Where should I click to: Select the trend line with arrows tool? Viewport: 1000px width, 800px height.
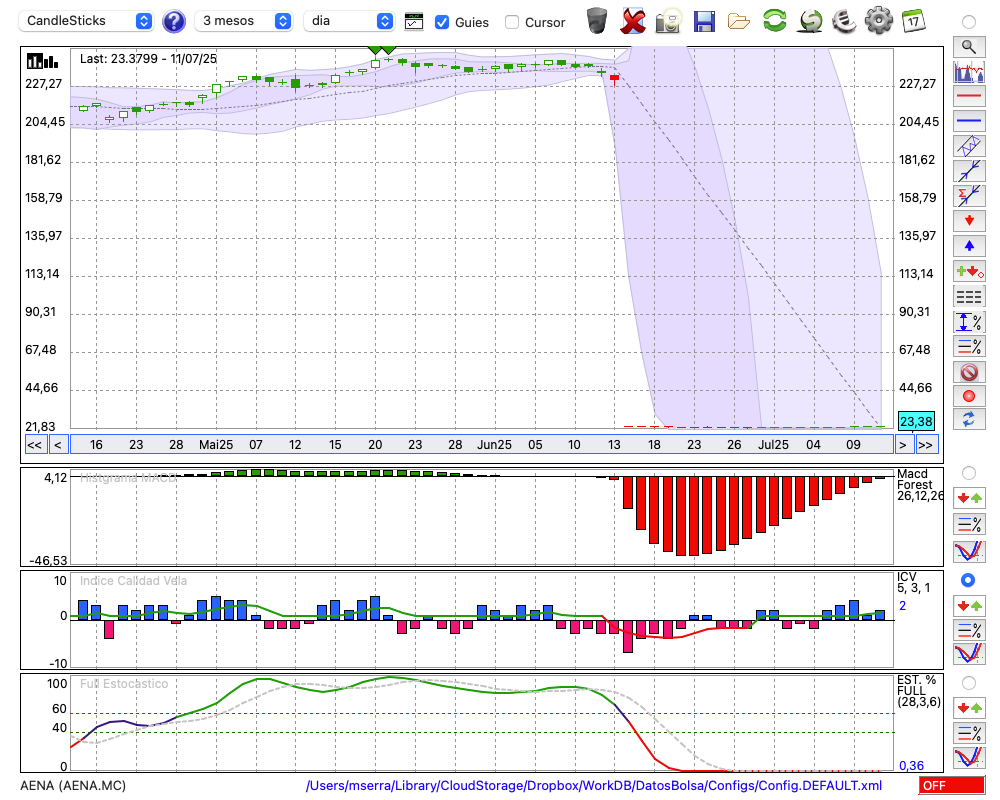969,171
